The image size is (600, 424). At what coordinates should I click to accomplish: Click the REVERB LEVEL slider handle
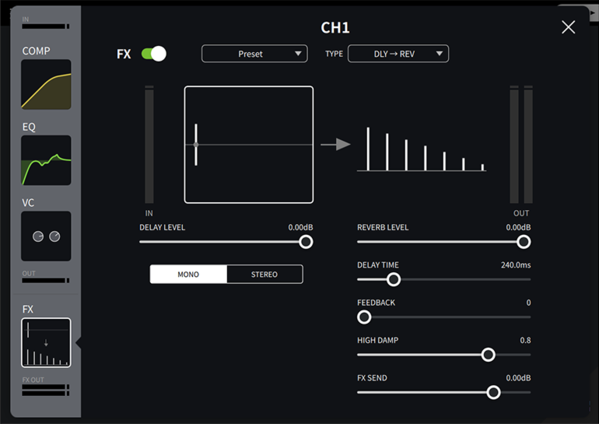coord(523,241)
